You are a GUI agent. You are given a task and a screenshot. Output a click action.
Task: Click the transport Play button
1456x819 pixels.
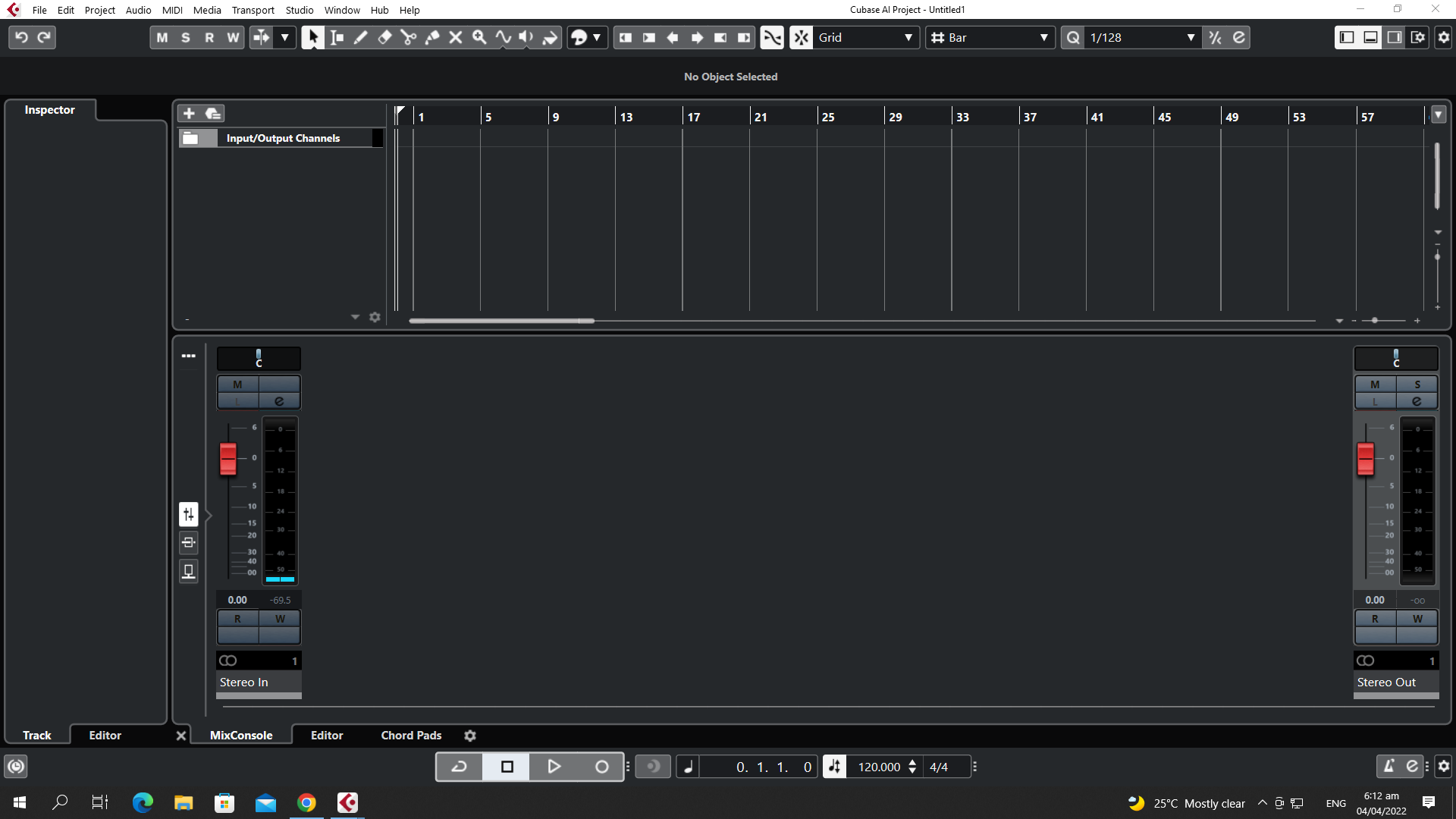click(554, 767)
